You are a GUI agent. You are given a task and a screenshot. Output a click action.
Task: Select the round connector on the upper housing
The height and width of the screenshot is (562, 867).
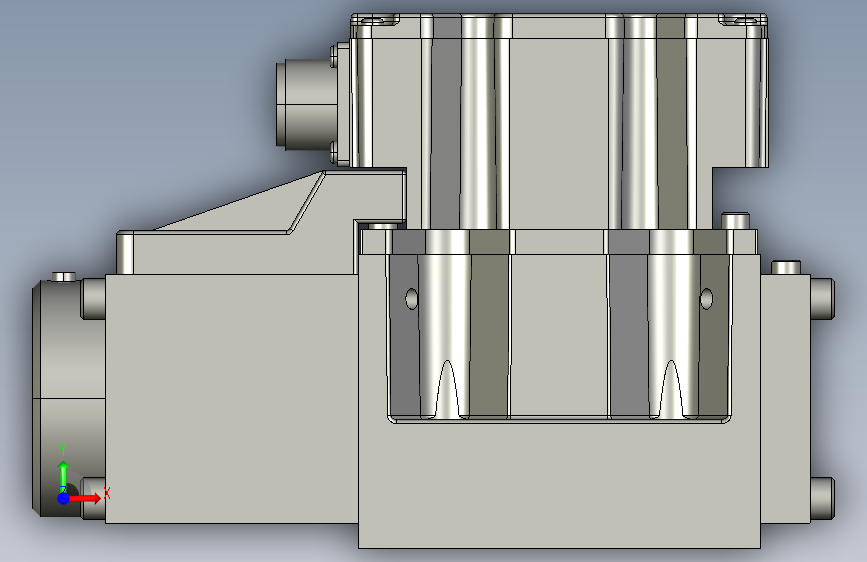point(307,104)
